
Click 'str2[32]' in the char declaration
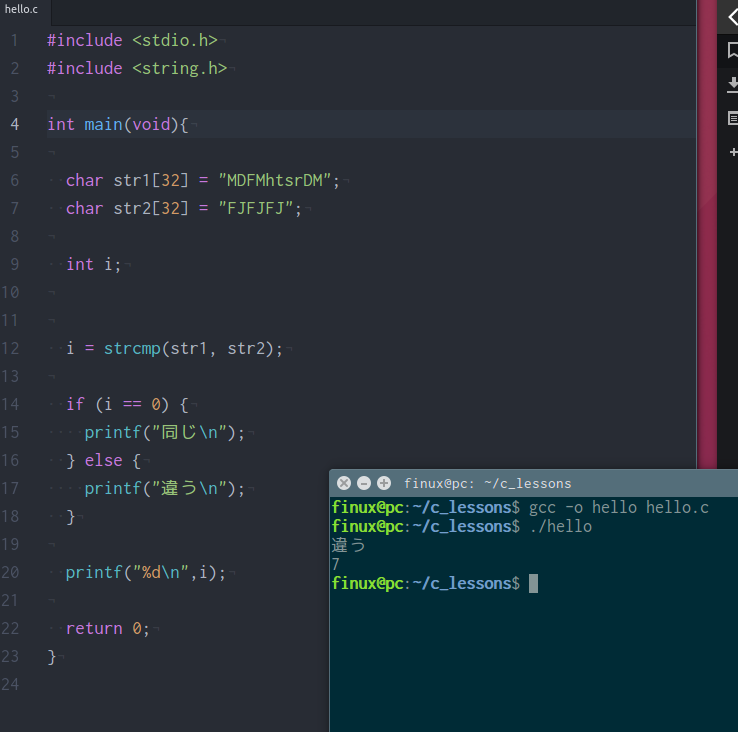tap(151, 208)
